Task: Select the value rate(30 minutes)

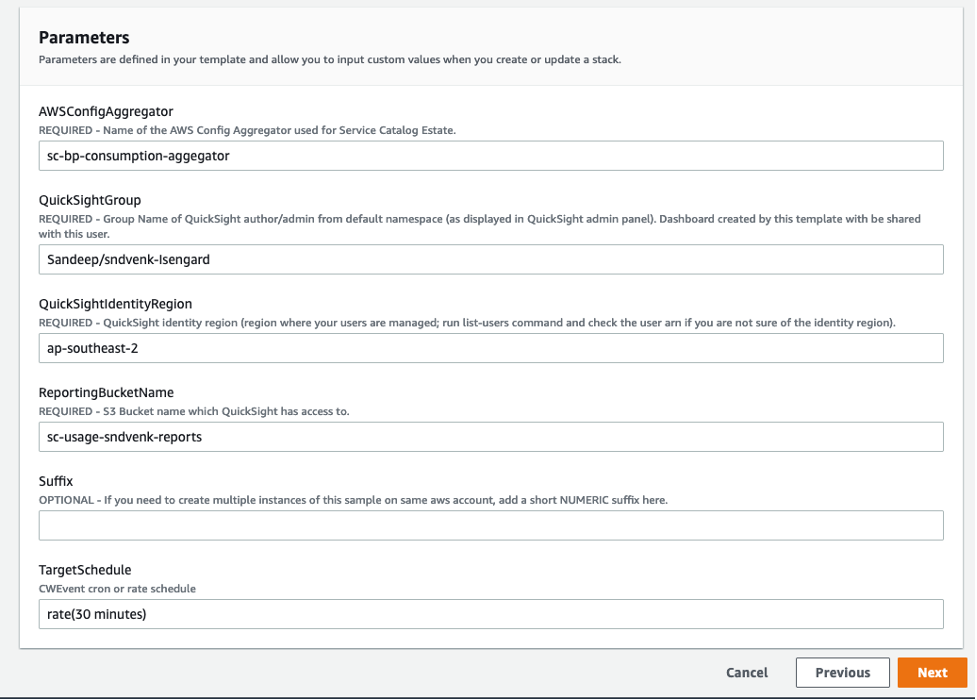Action: pyautogui.click(x=99, y=613)
